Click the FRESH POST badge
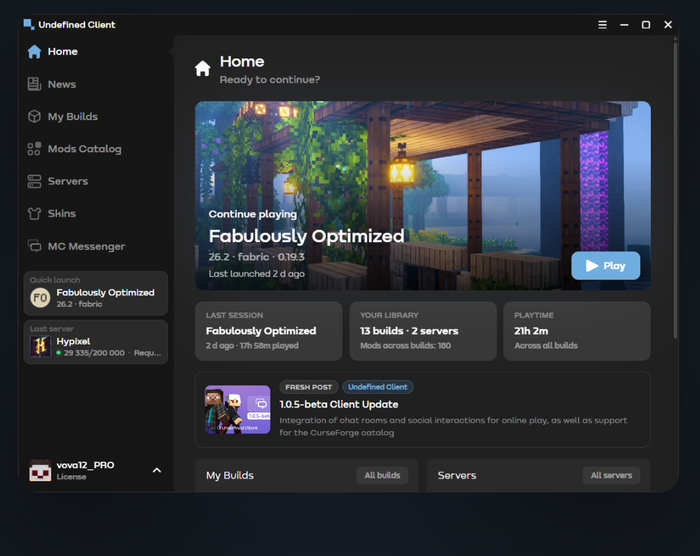Image resolution: width=700 pixels, height=556 pixels. click(308, 387)
